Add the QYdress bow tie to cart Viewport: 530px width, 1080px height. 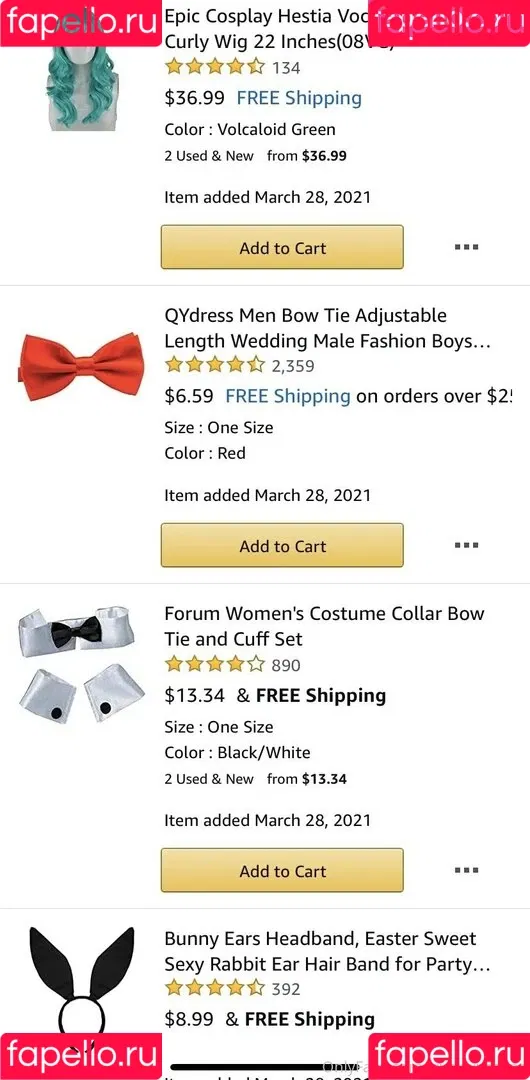(282, 546)
